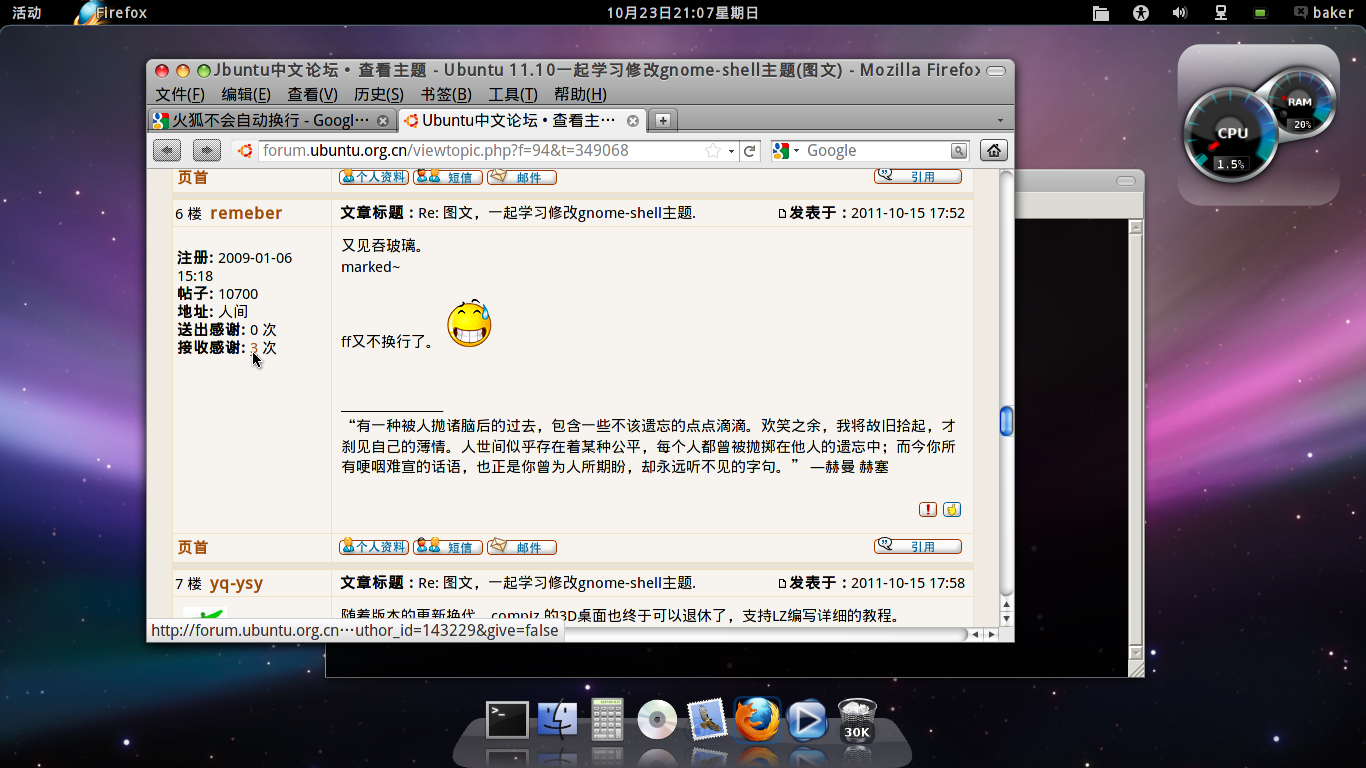
Task: Click the 页首 link below remeber's post
Action: [x=193, y=547]
